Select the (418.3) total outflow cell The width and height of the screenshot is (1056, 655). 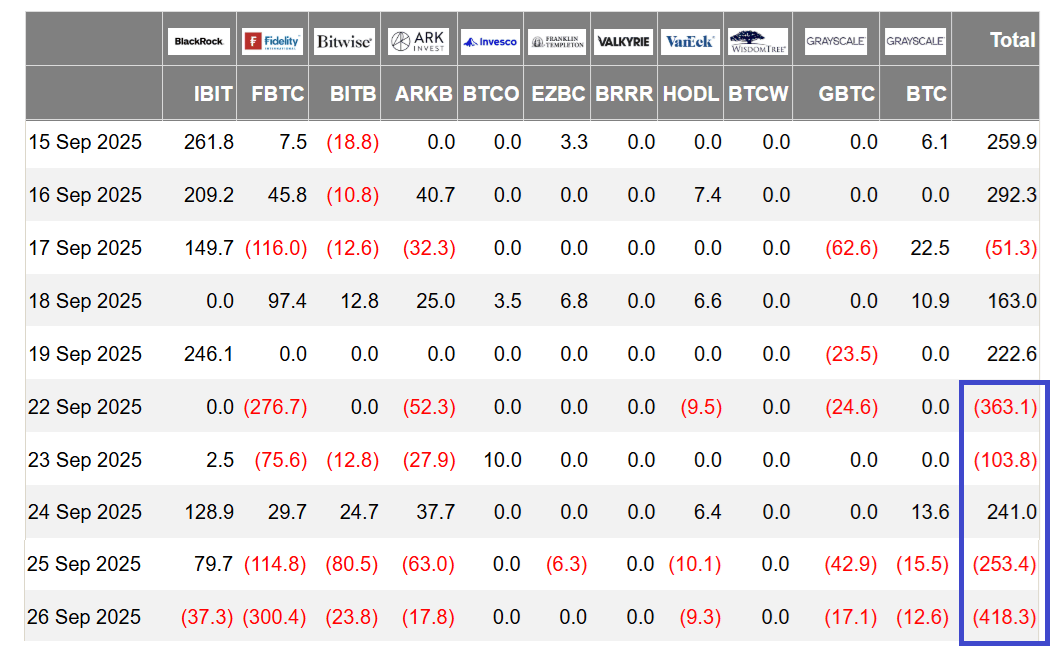pyautogui.click(x=1005, y=617)
